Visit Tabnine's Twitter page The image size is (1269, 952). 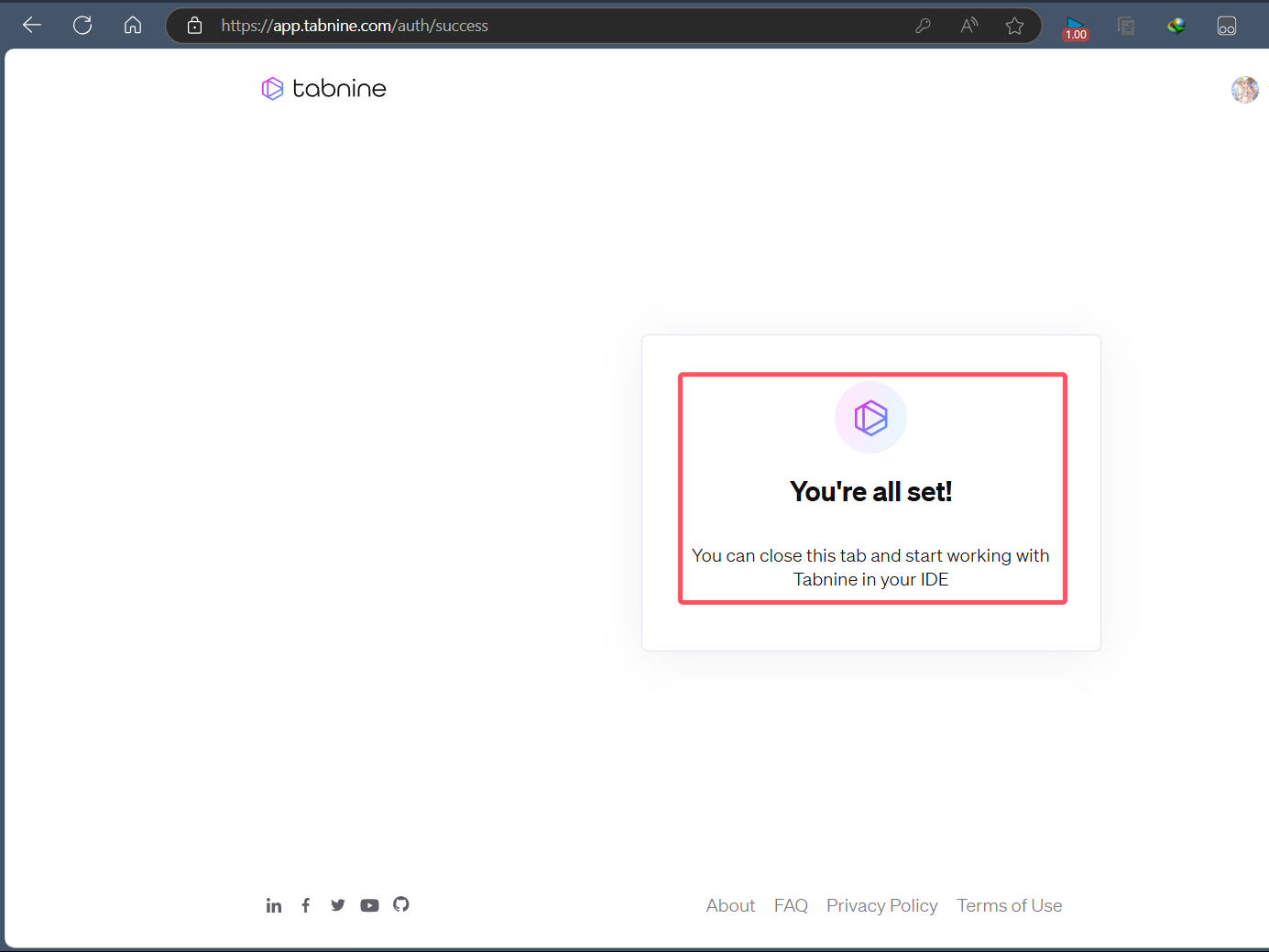pyautogui.click(x=338, y=905)
